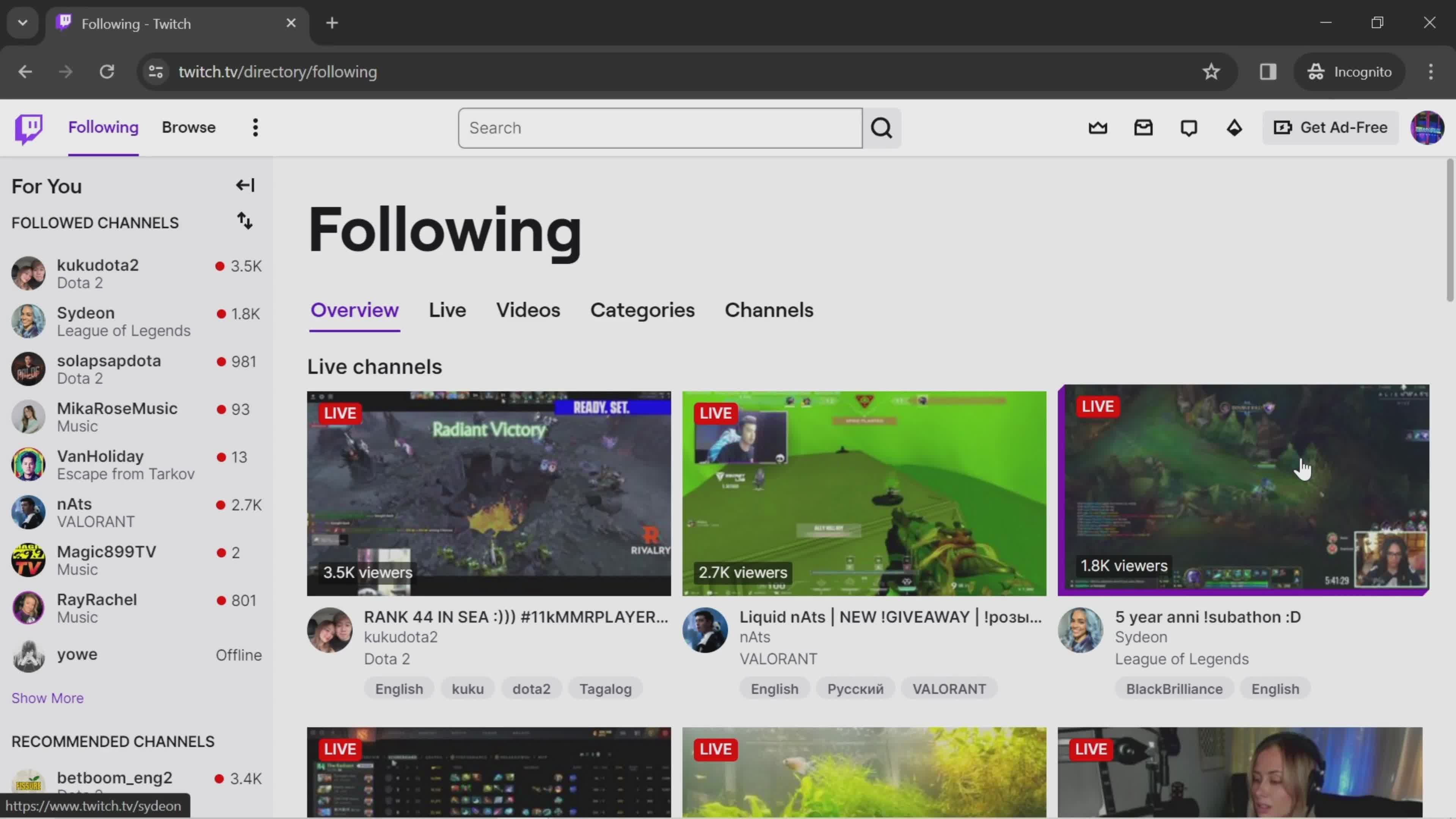
Task: Click the Browse navigation menu item
Action: [x=189, y=127]
